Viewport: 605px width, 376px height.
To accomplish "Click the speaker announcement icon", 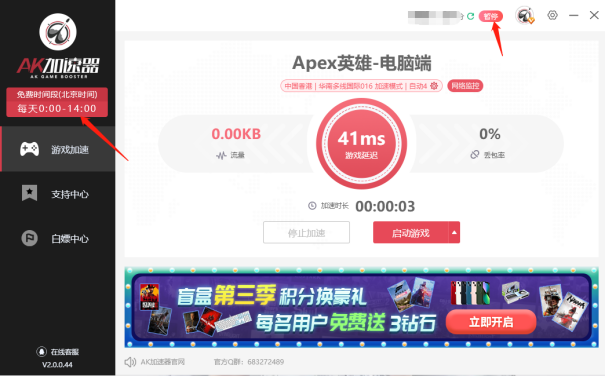I will pos(130,362).
